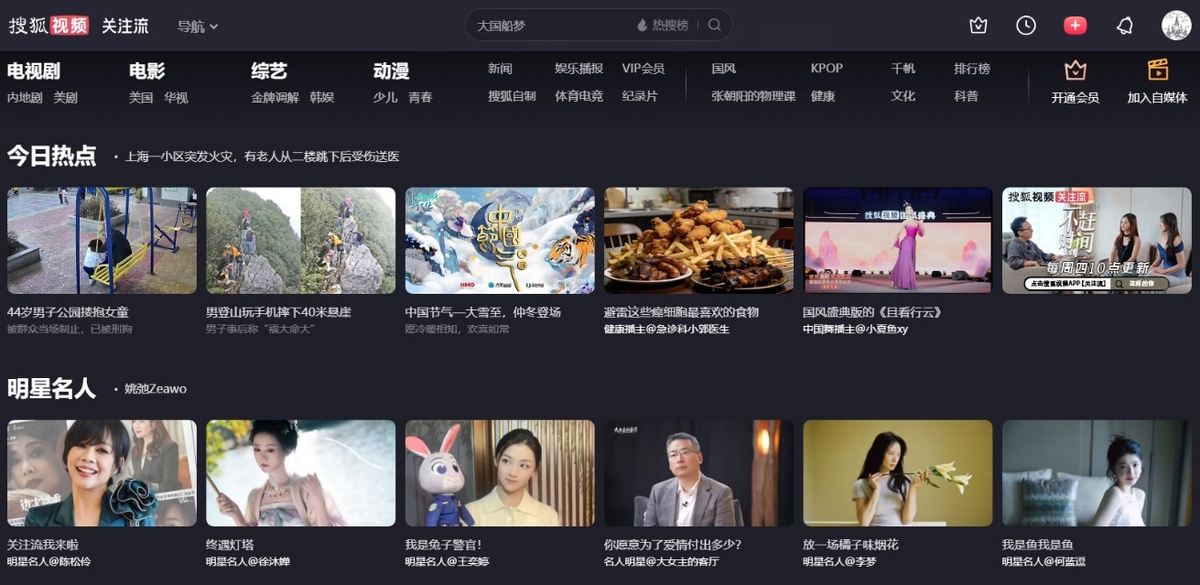The height and width of the screenshot is (585, 1200).
Task: Expand the 导航 dropdown menu
Action: pyautogui.click(x=198, y=26)
